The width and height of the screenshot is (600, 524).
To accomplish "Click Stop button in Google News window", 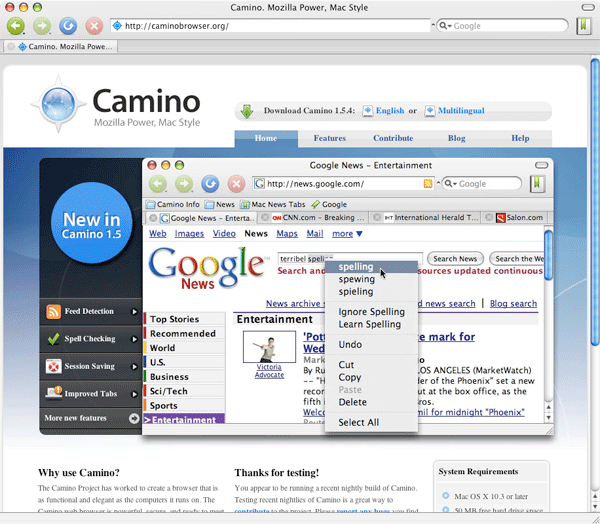I will pos(236,184).
